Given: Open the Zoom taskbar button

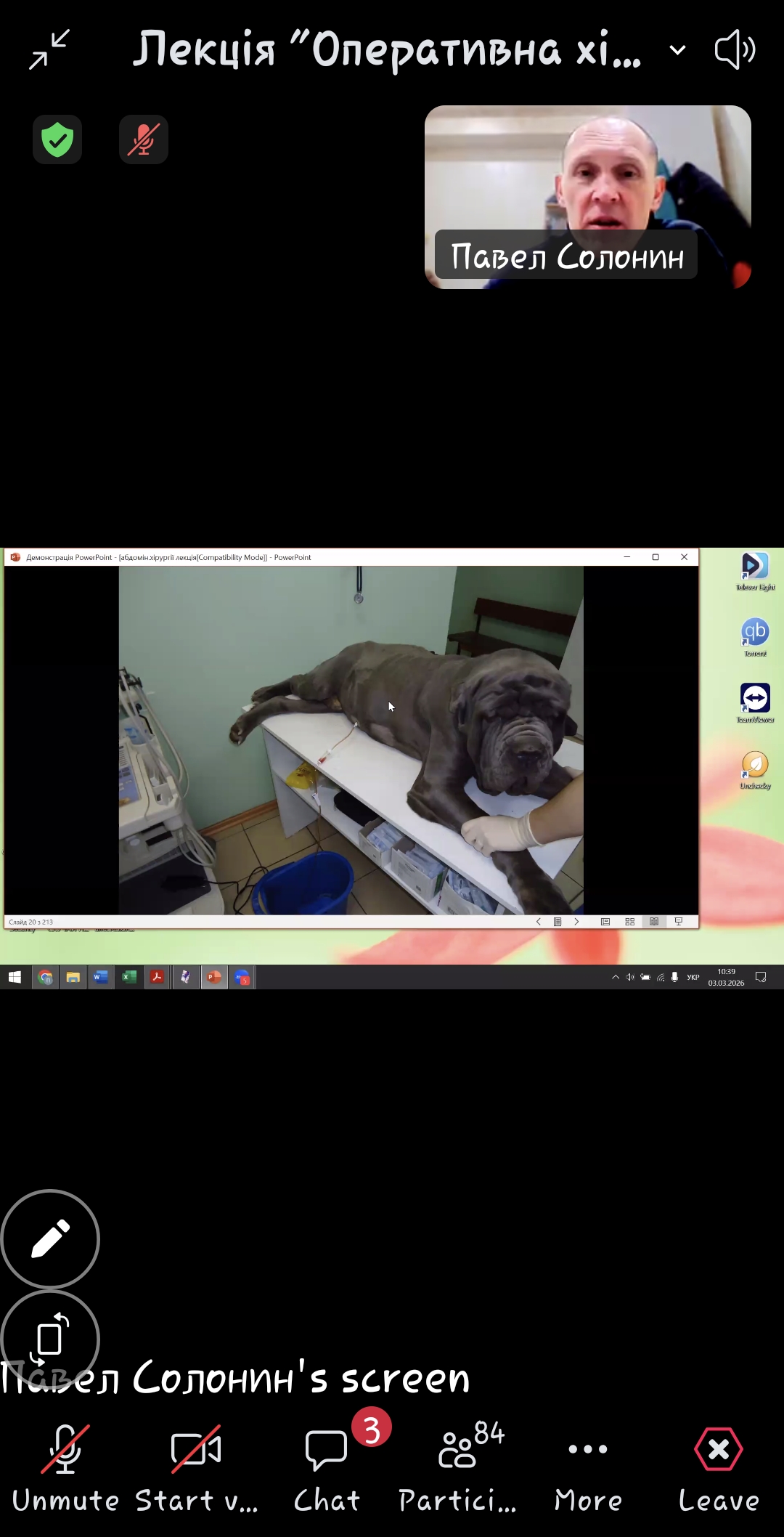Looking at the screenshot, I should point(242,978).
